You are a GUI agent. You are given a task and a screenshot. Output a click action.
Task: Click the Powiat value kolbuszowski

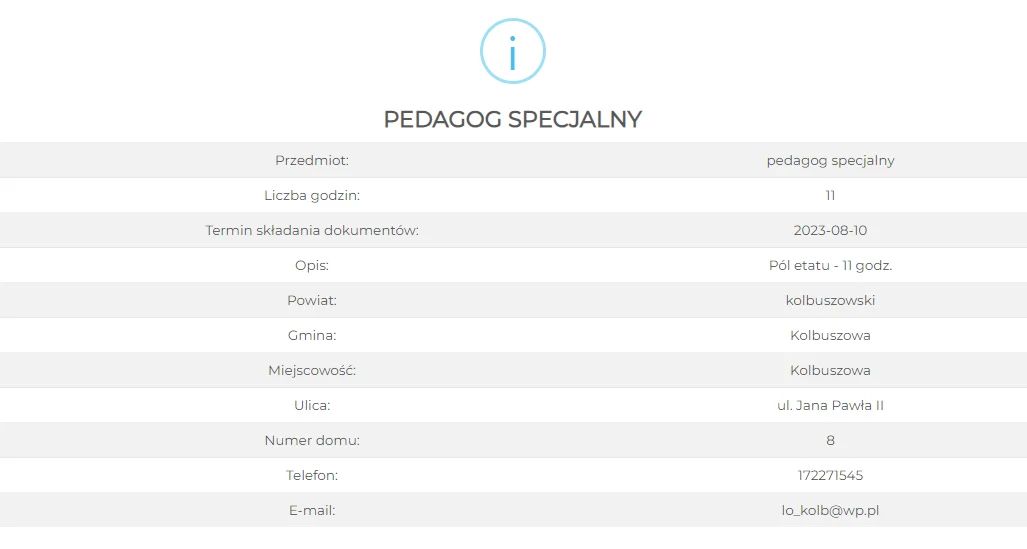(x=830, y=300)
